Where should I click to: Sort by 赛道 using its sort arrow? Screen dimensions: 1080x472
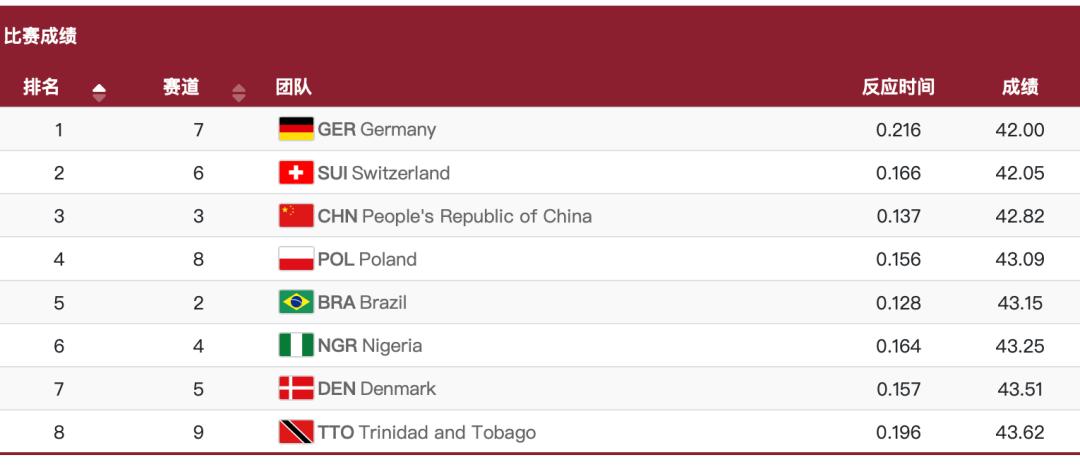238,91
